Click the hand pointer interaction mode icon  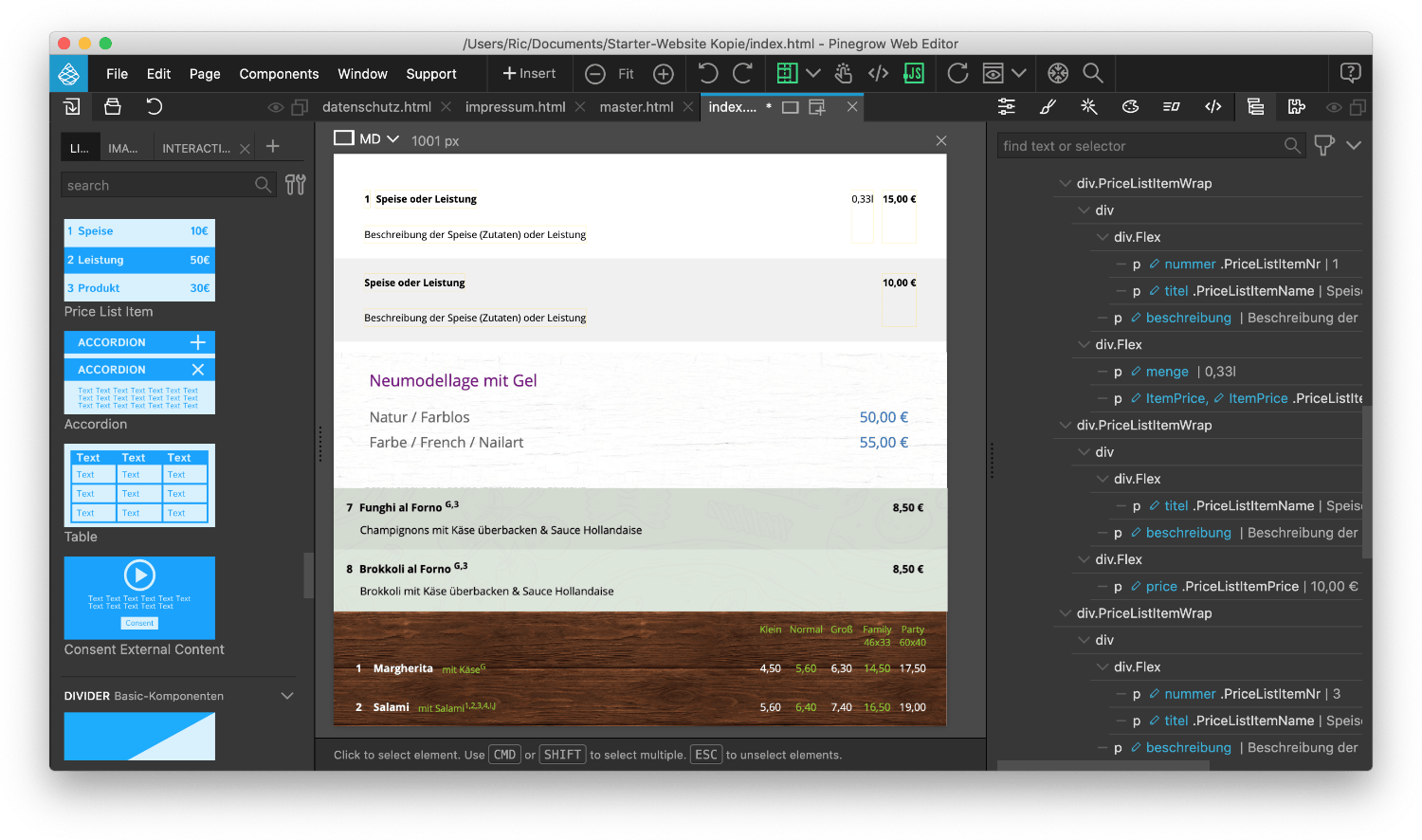pyautogui.click(x=843, y=73)
